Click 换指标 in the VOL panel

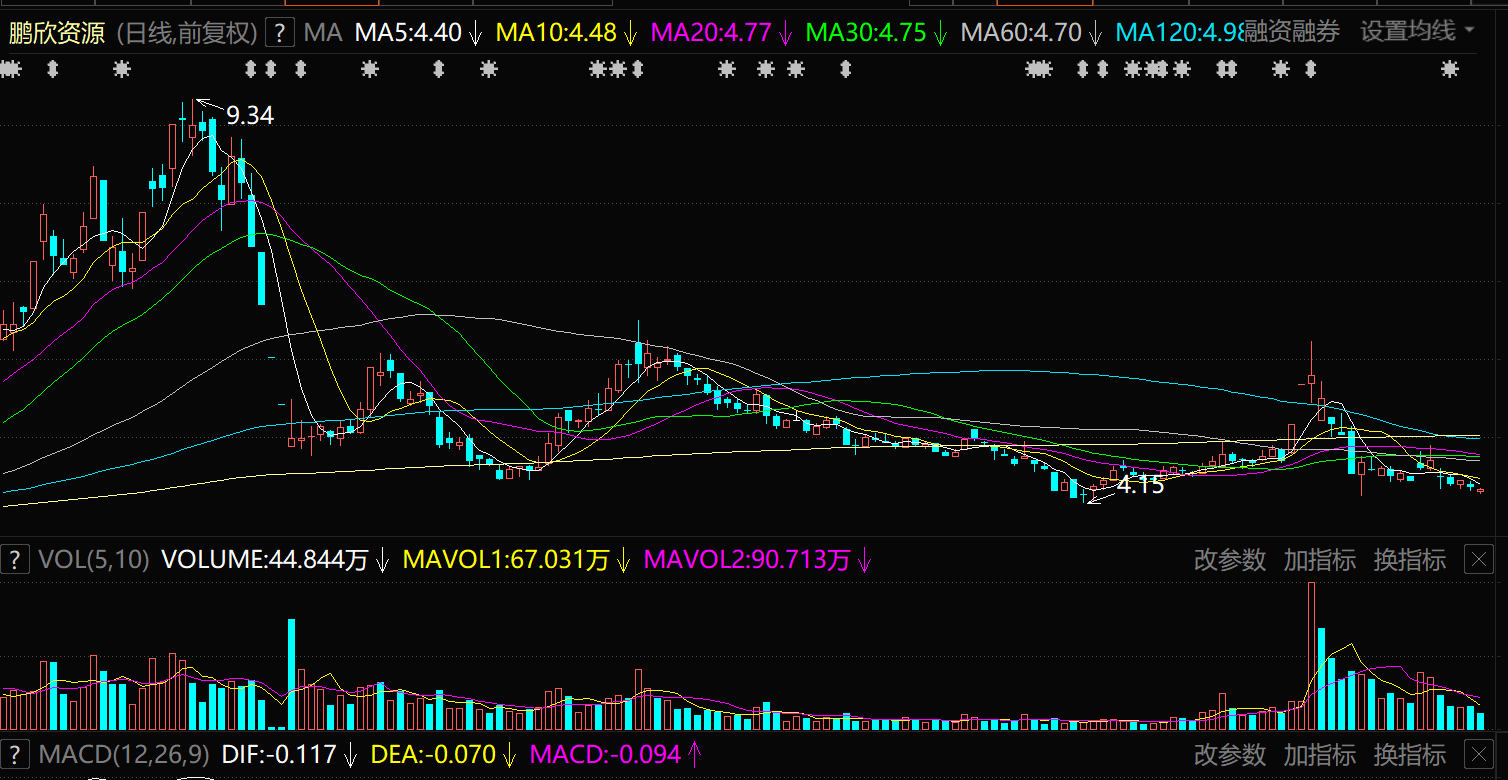[1409, 560]
